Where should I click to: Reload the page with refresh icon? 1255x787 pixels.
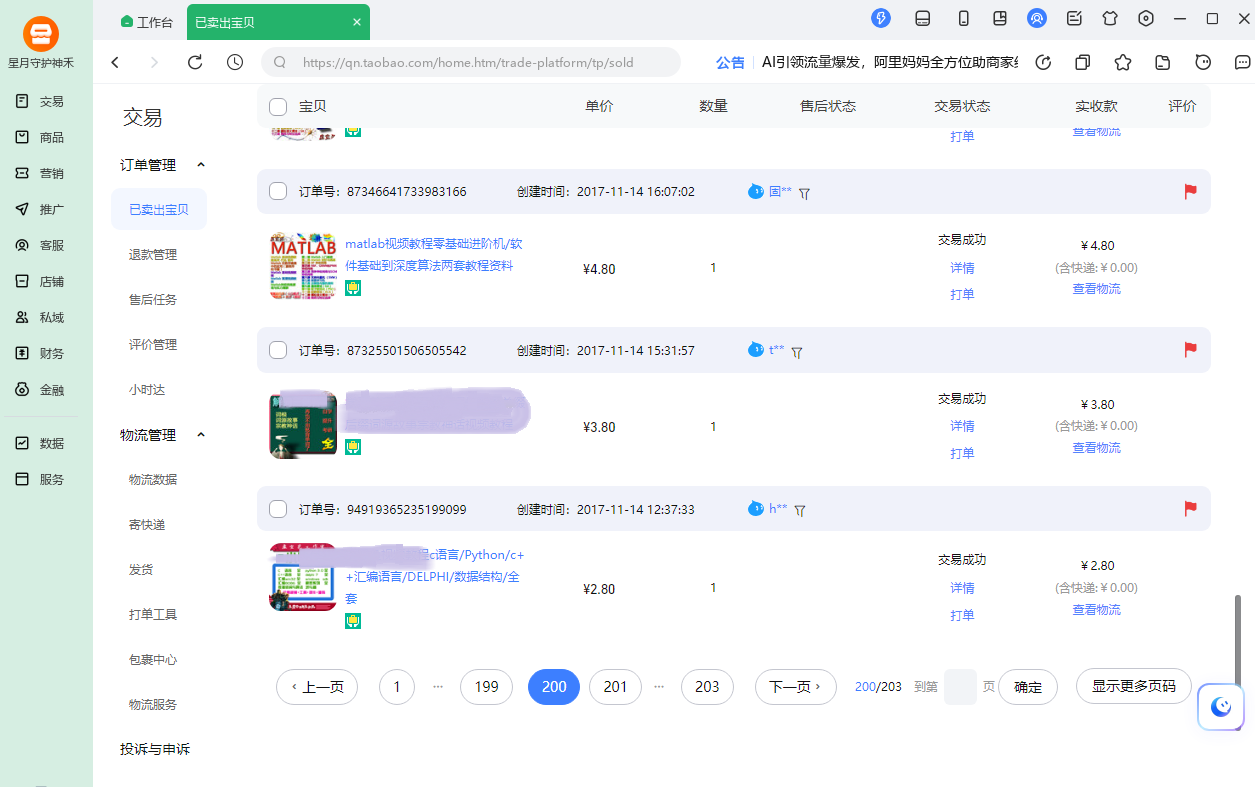(x=195, y=62)
